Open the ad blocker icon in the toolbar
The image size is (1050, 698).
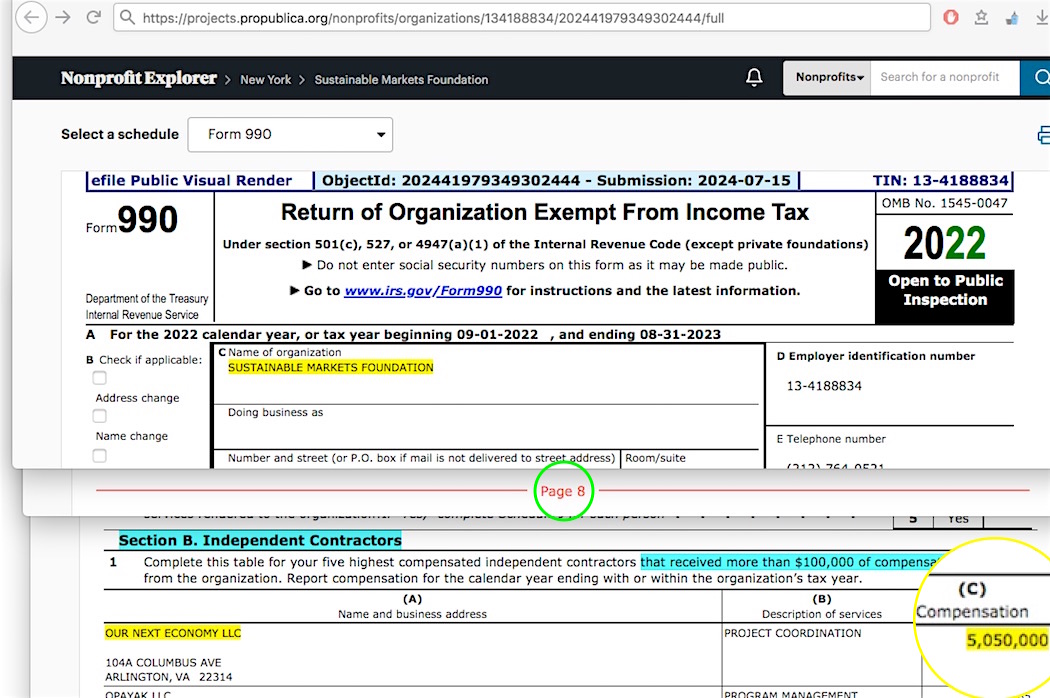tap(950, 17)
